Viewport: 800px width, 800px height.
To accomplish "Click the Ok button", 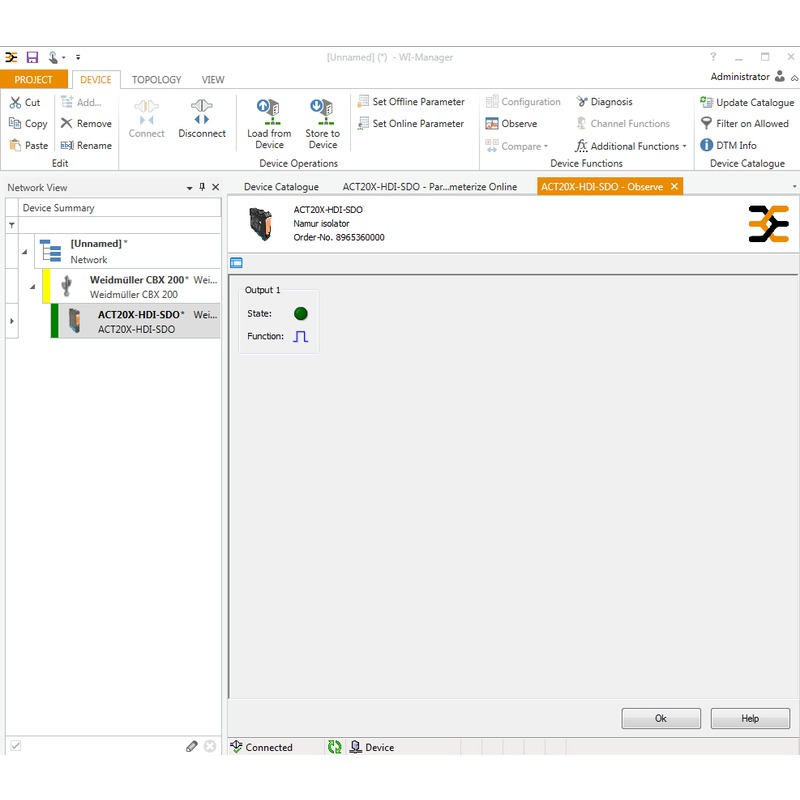I will [661, 718].
